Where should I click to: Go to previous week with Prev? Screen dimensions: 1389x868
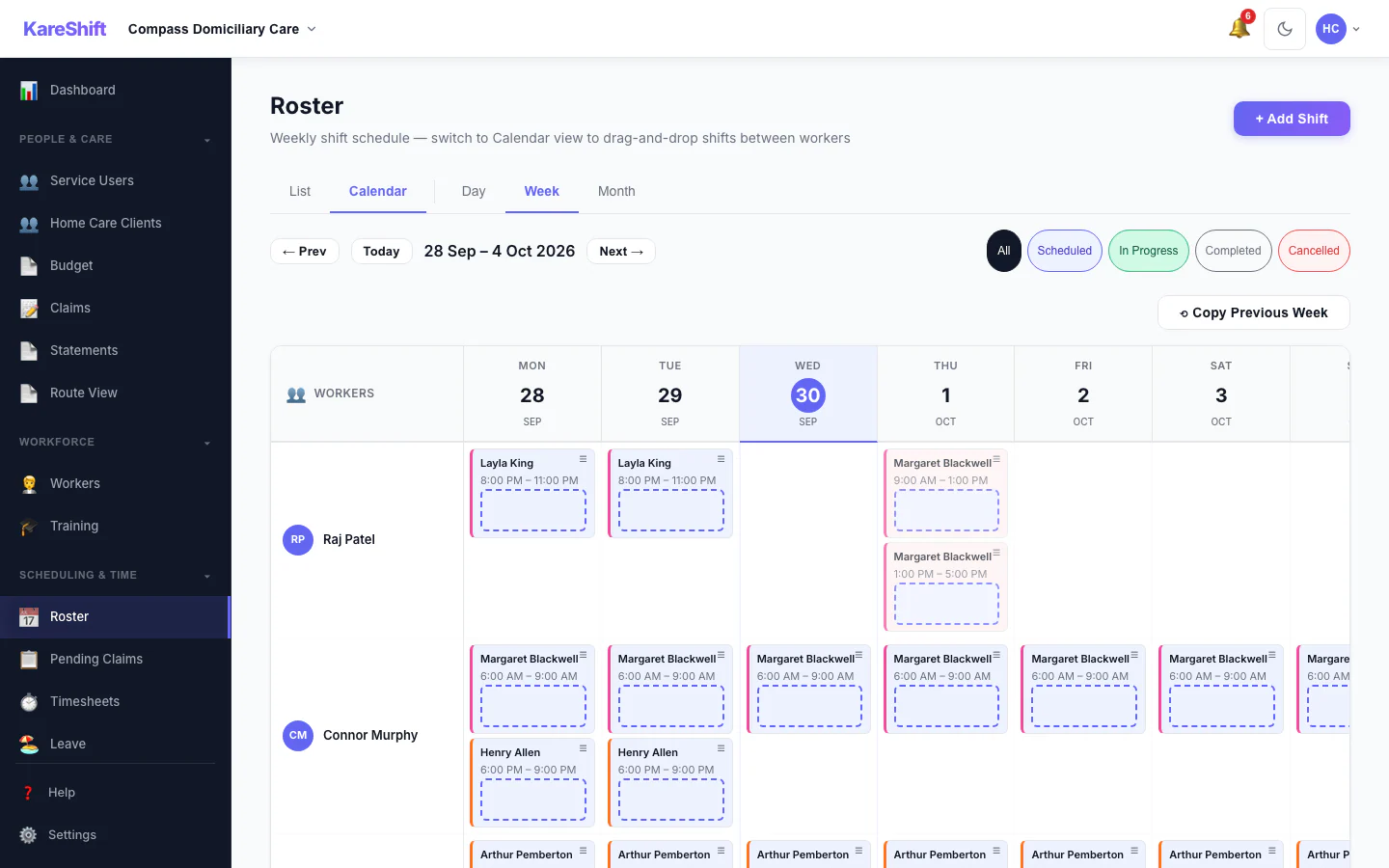coord(305,251)
